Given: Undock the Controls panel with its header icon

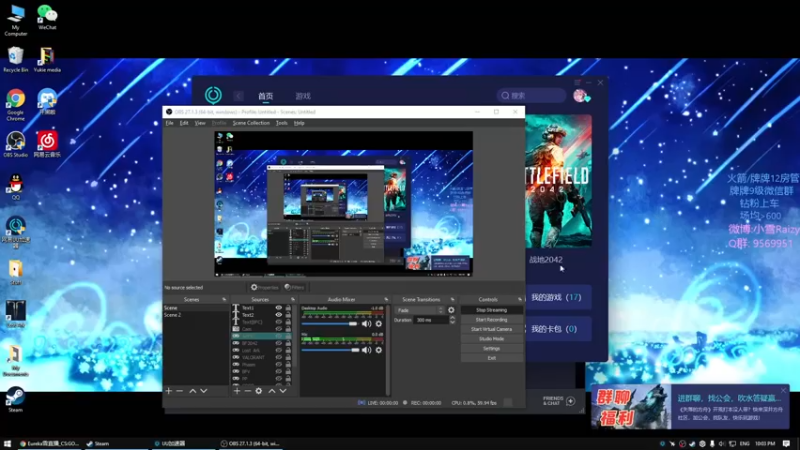Looking at the screenshot, I should (519, 299).
